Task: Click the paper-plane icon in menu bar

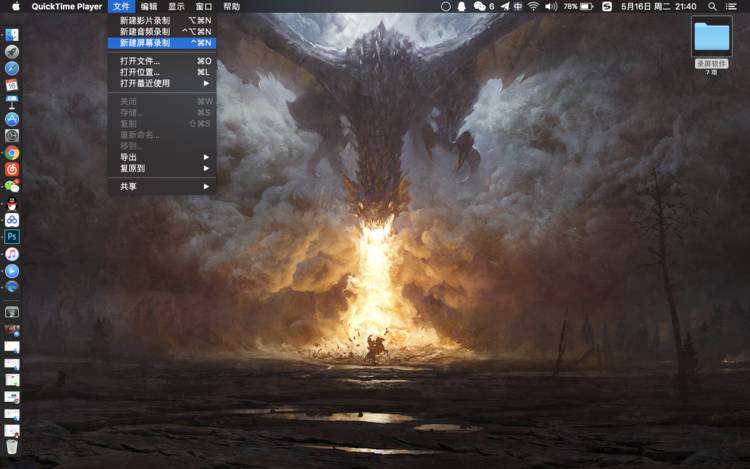Action: tap(505, 7)
